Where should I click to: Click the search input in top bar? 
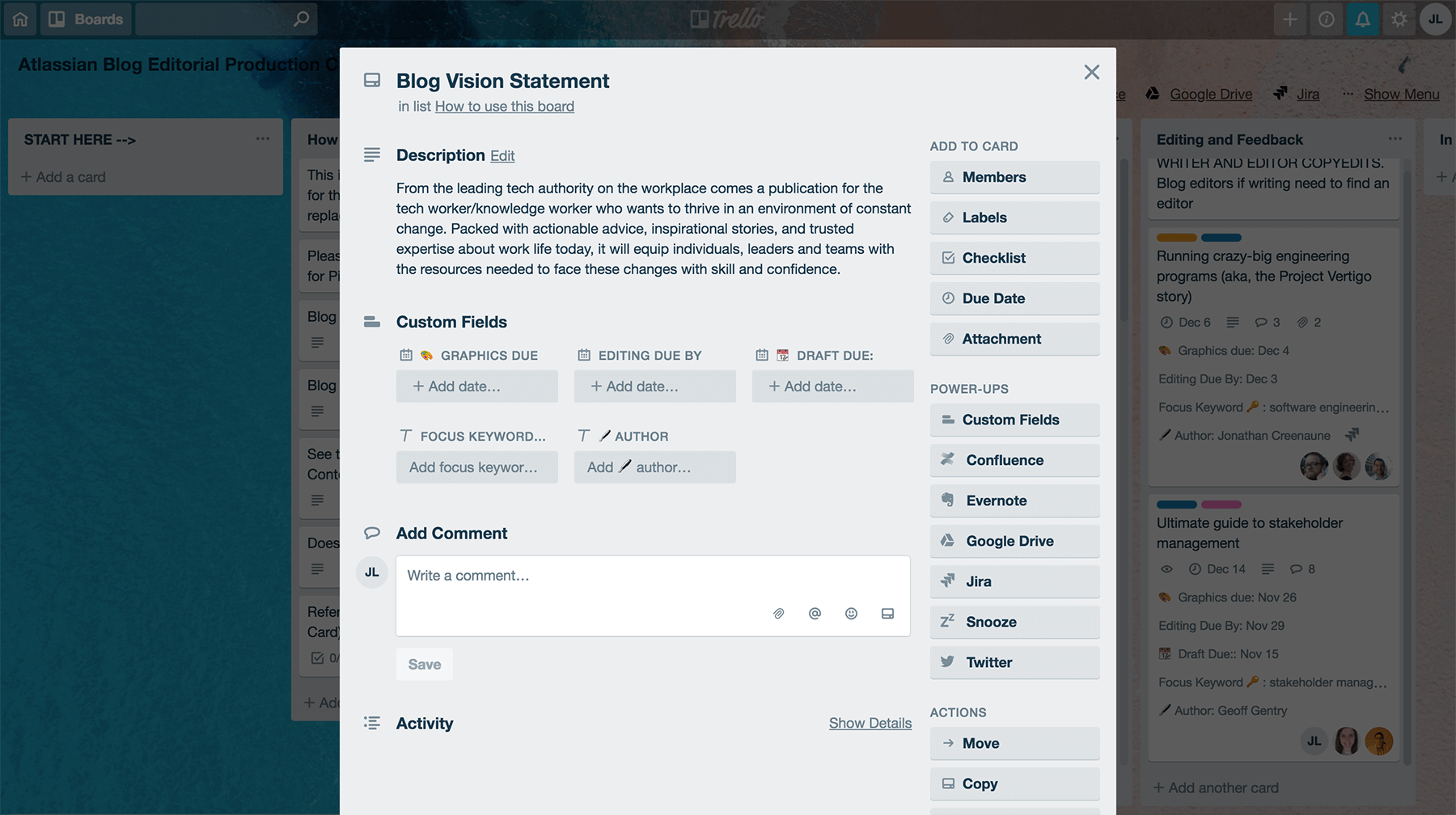pyautogui.click(x=226, y=19)
